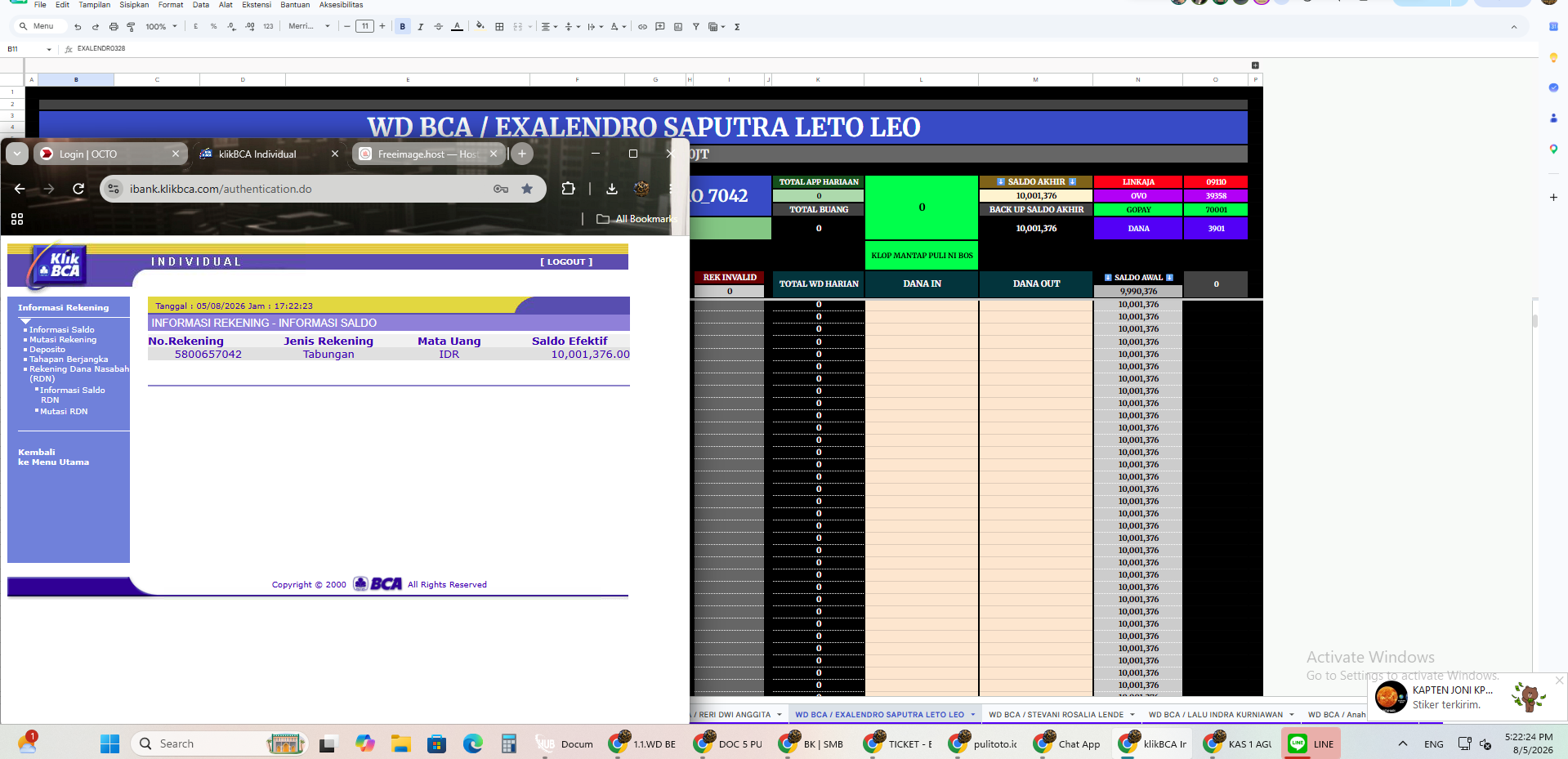The width and height of the screenshot is (1568, 759).
Task: Open the text rotation dropdown
Action: click(618, 27)
